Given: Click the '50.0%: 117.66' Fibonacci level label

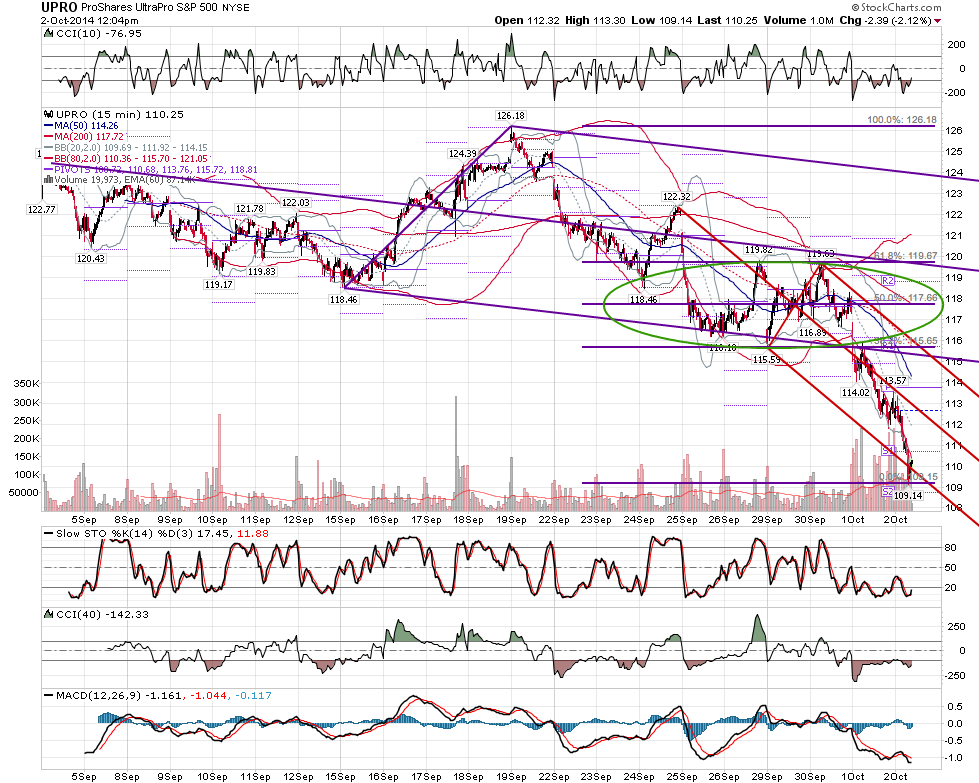Looking at the screenshot, I should tap(905, 298).
